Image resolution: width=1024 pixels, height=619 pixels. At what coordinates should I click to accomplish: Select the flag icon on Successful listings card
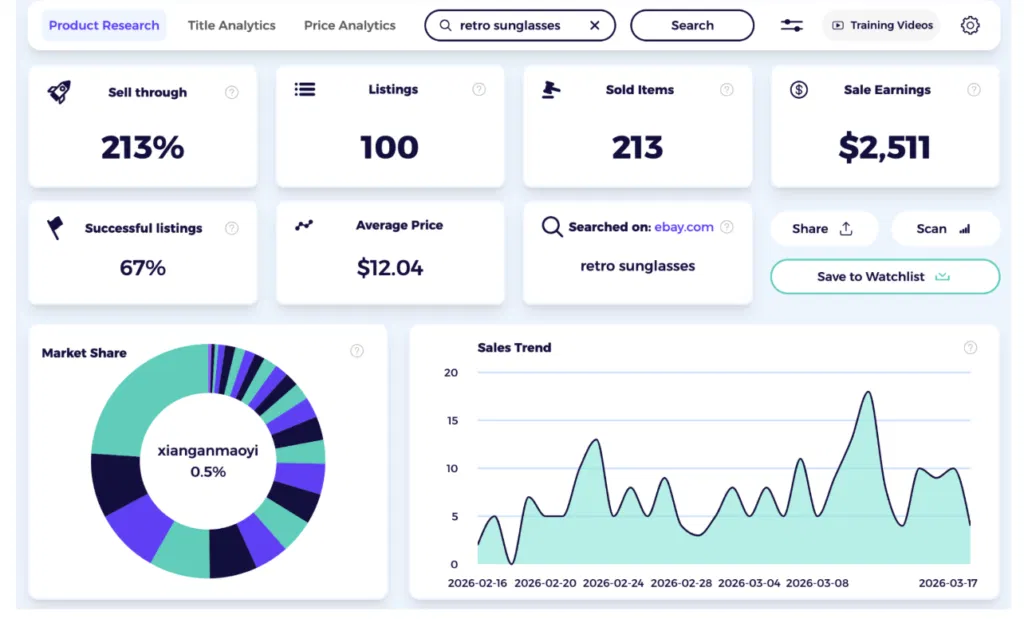point(57,227)
